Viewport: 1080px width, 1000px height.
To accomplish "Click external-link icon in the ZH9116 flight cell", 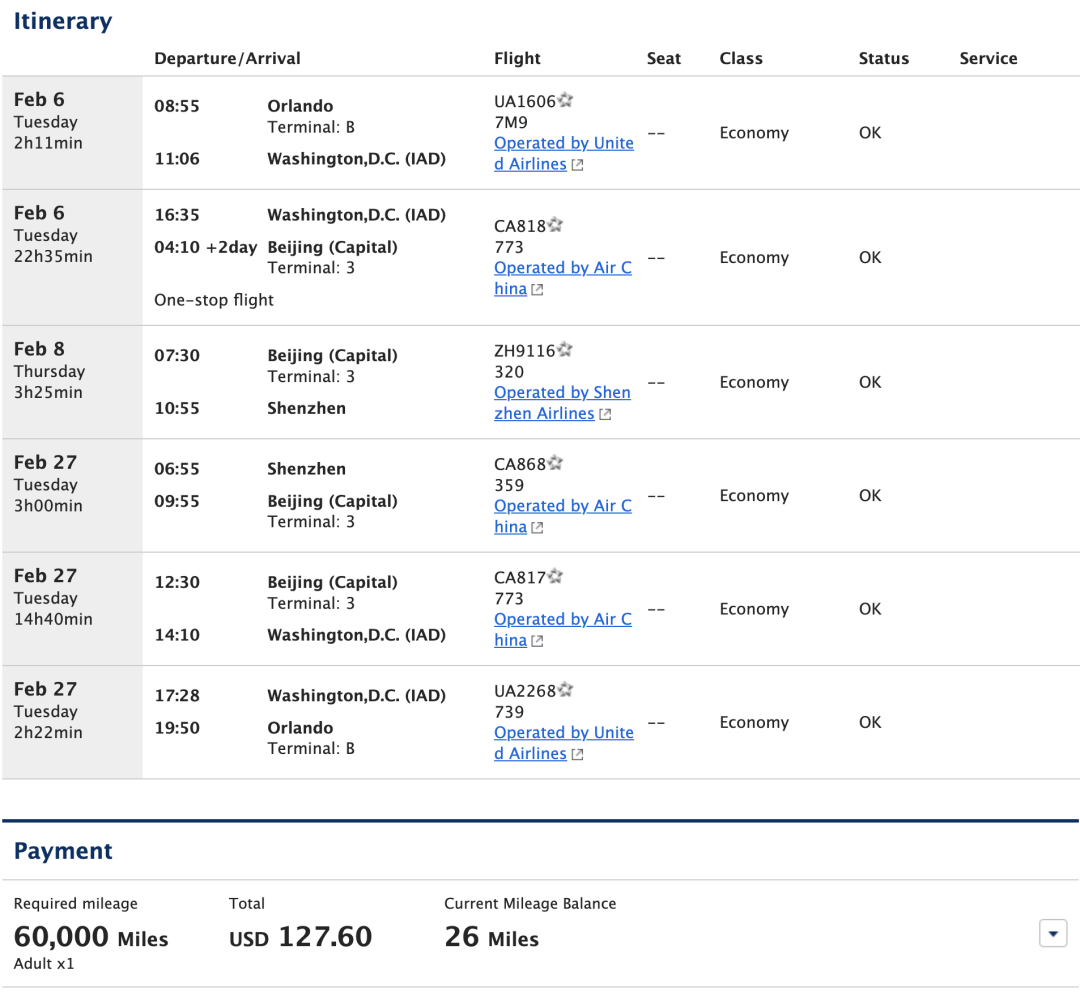I will 605,415.
